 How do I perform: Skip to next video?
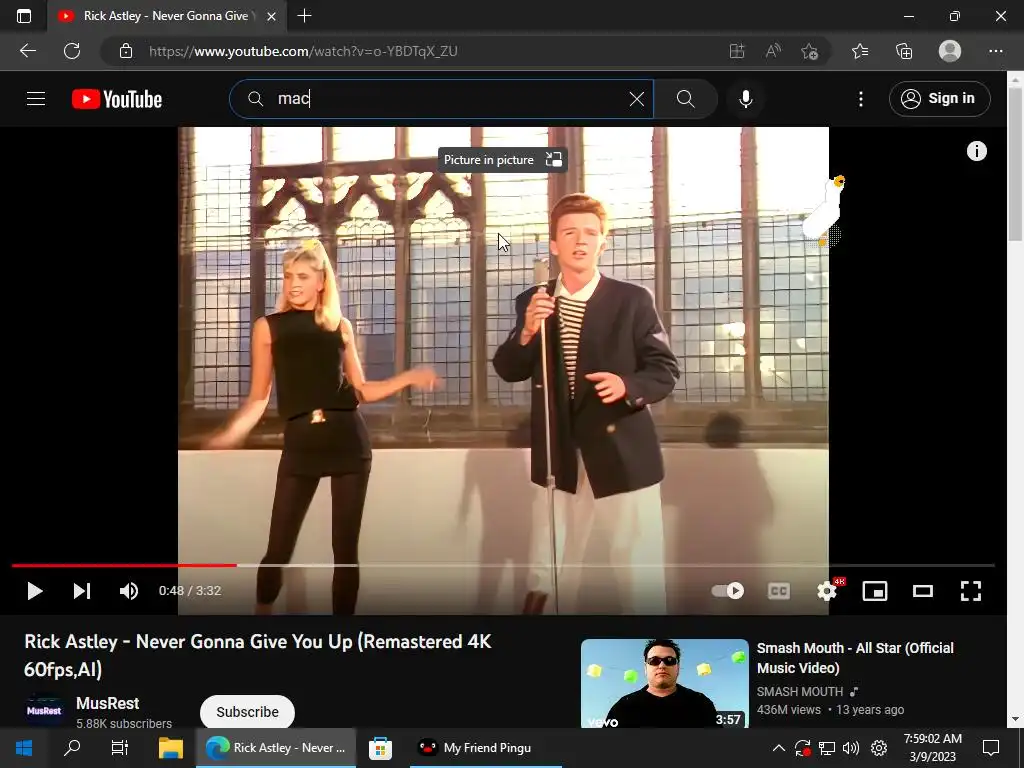pos(82,591)
